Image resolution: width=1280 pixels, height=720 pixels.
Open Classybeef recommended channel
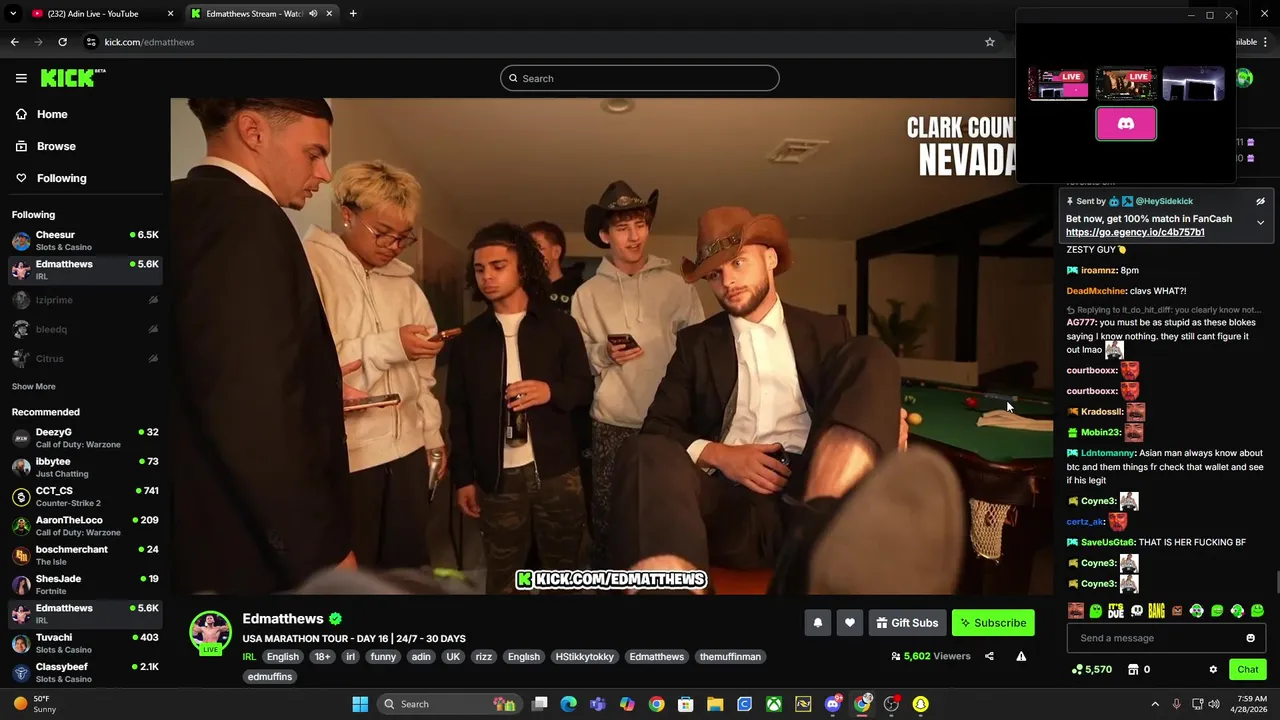point(85,672)
